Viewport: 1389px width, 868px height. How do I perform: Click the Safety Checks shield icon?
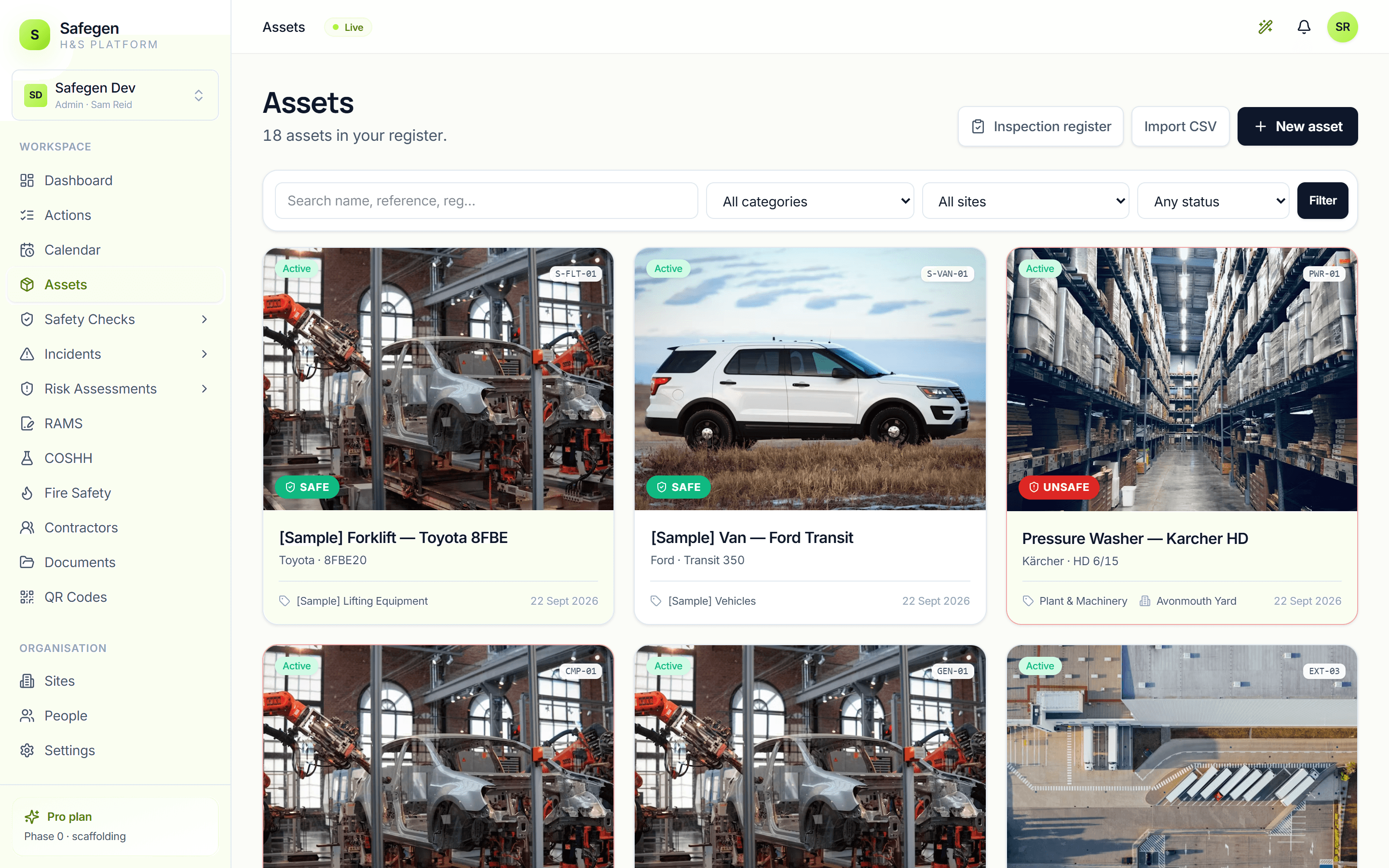tap(27, 319)
